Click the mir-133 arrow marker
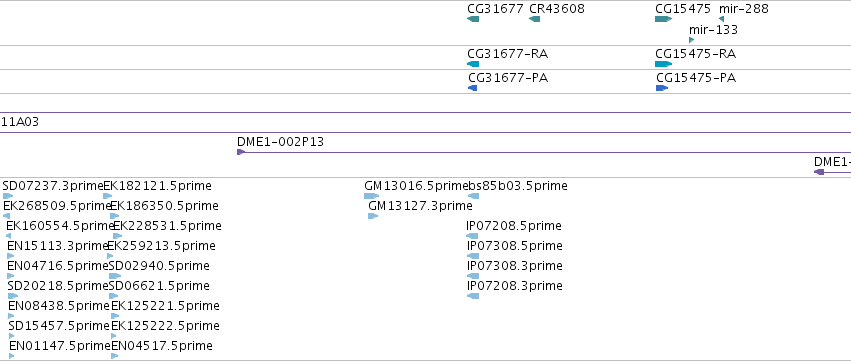This screenshot has width=851, height=361. coord(691,40)
